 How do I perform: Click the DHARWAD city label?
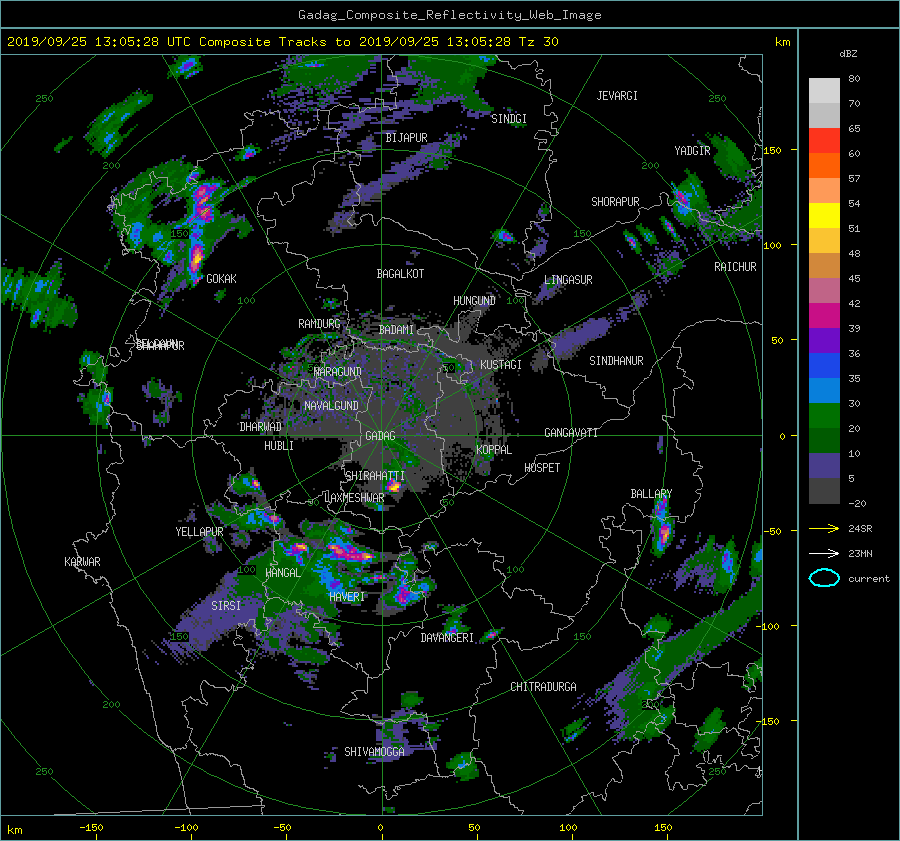pos(261,427)
